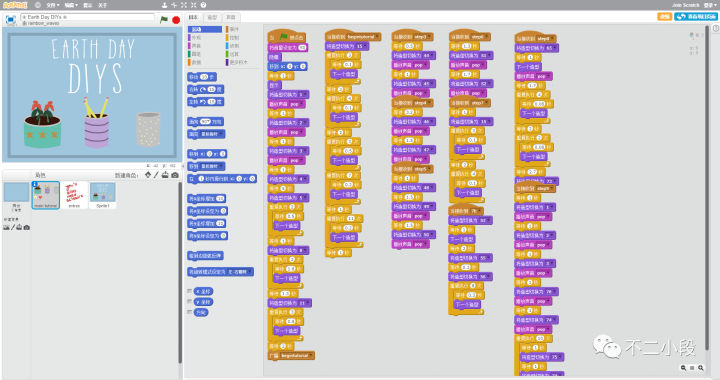Screen dimensions: 720x380
Task: Stop the project with red stop icon
Action: coord(176,20)
